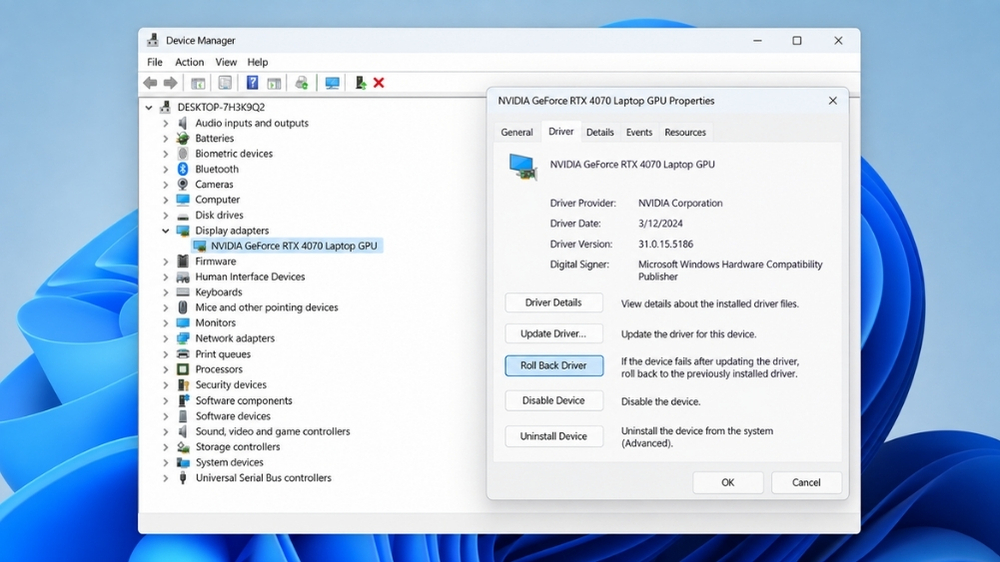Click the Back arrow in the toolbar
Screen dimensions: 1000x562
[x=151, y=83]
